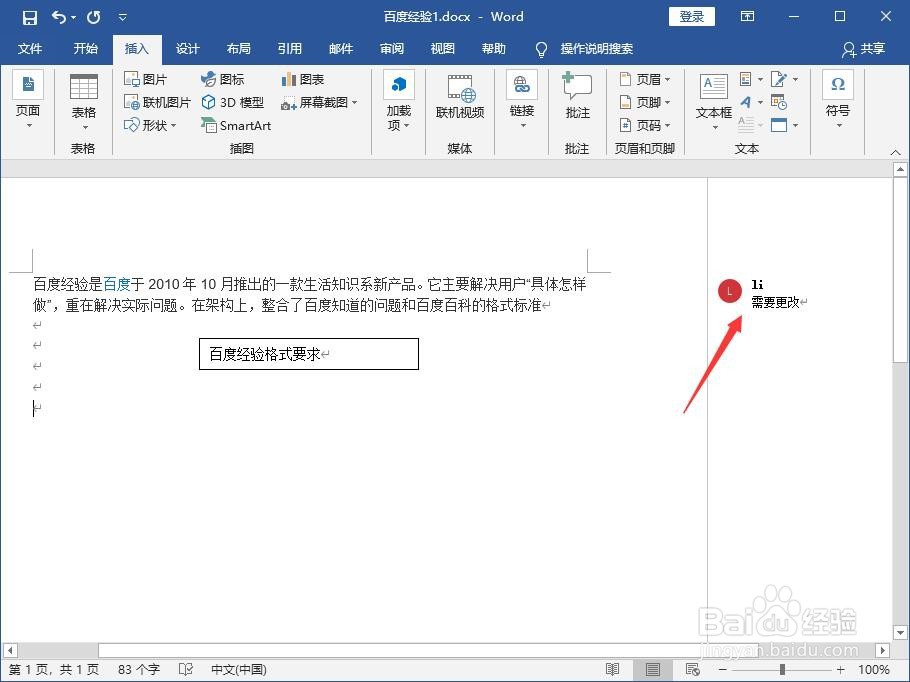The width and height of the screenshot is (910, 682).
Task: Switch to the 审阅 tab
Action: 392,49
